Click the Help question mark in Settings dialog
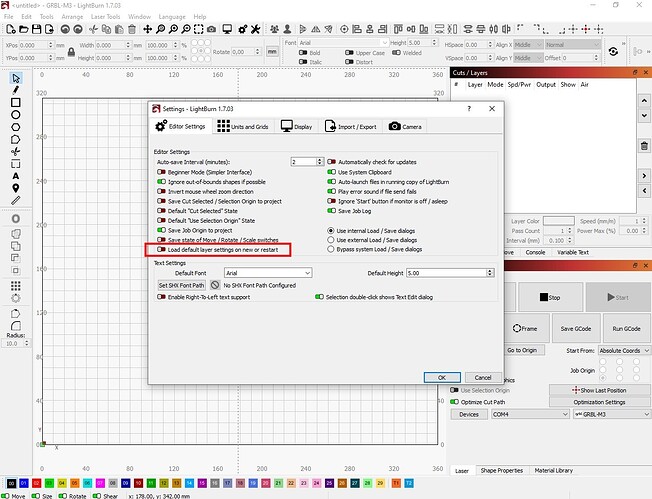 click(469, 109)
